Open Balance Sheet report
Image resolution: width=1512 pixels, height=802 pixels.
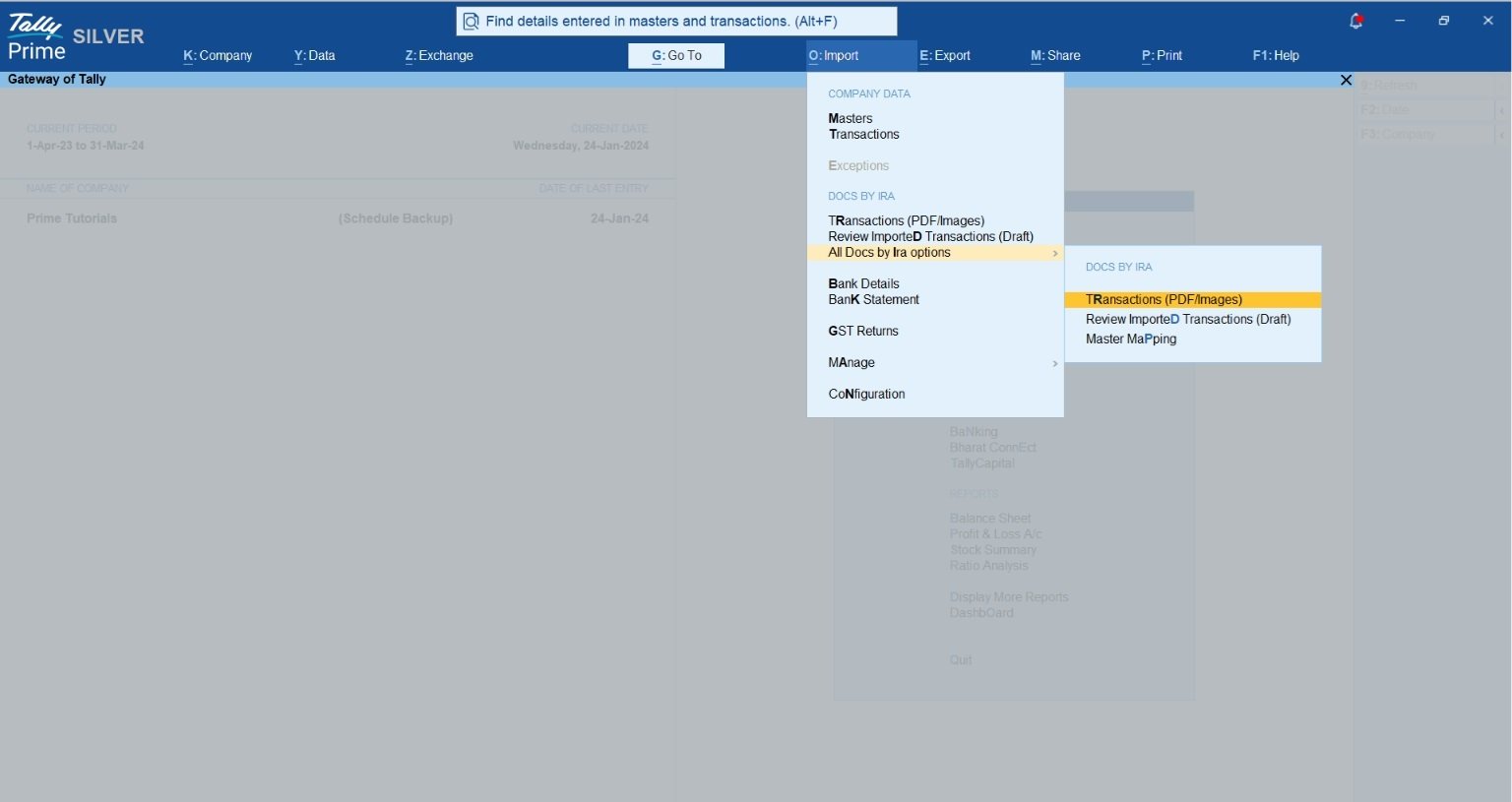tap(990, 519)
